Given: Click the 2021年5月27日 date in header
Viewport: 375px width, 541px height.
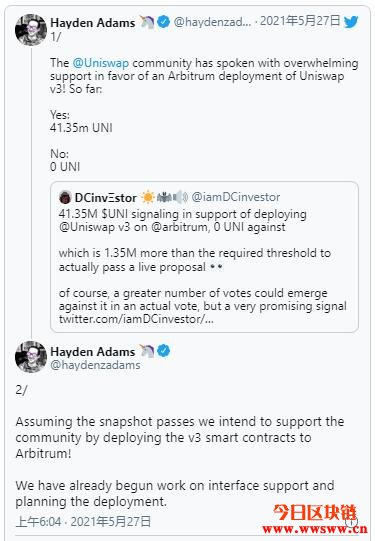Looking at the screenshot, I should [x=300, y=21].
